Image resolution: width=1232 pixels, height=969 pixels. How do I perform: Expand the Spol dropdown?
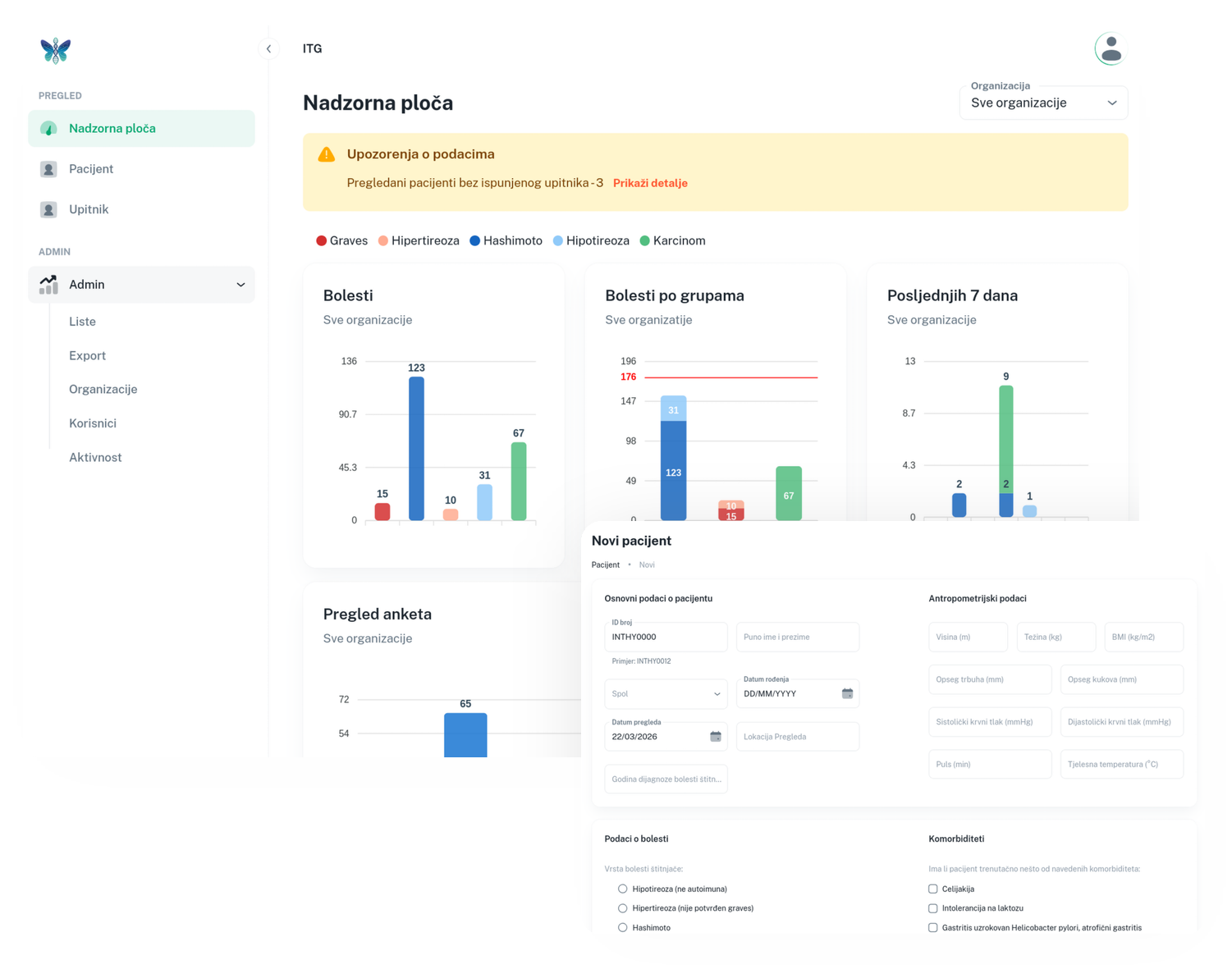click(666, 694)
